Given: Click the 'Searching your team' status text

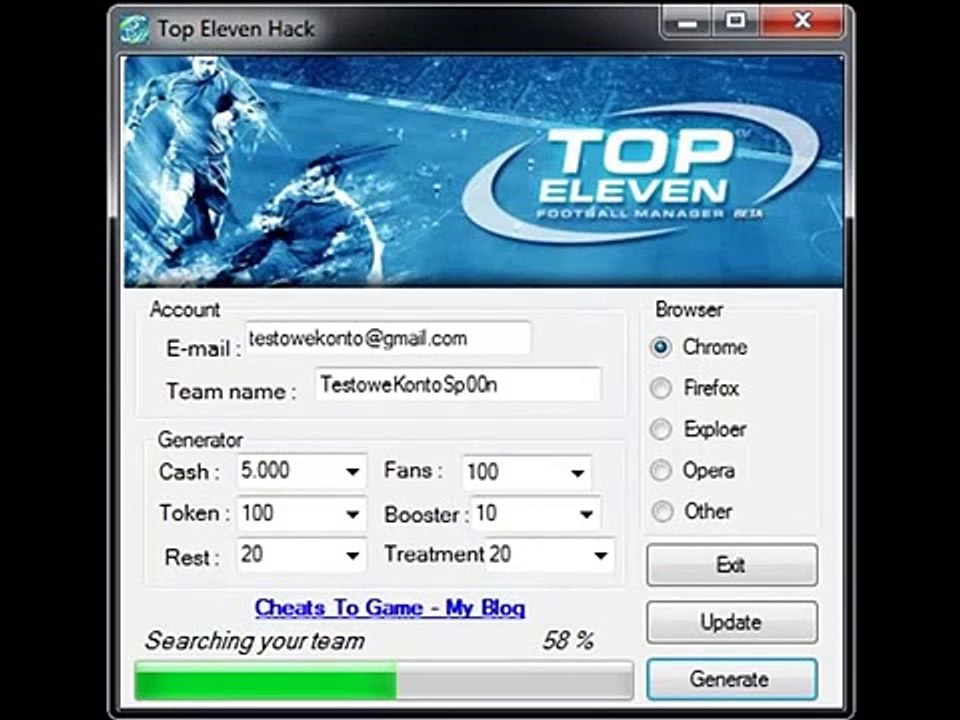Looking at the screenshot, I should 255,641.
